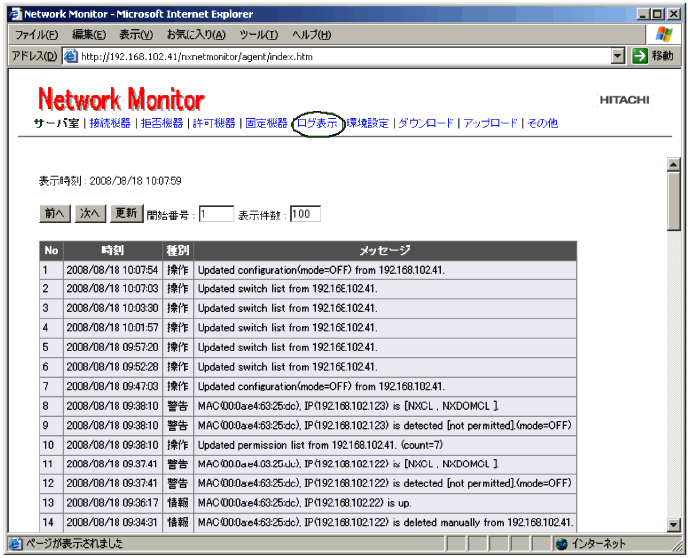Open the ダウンロード link

point(426,123)
